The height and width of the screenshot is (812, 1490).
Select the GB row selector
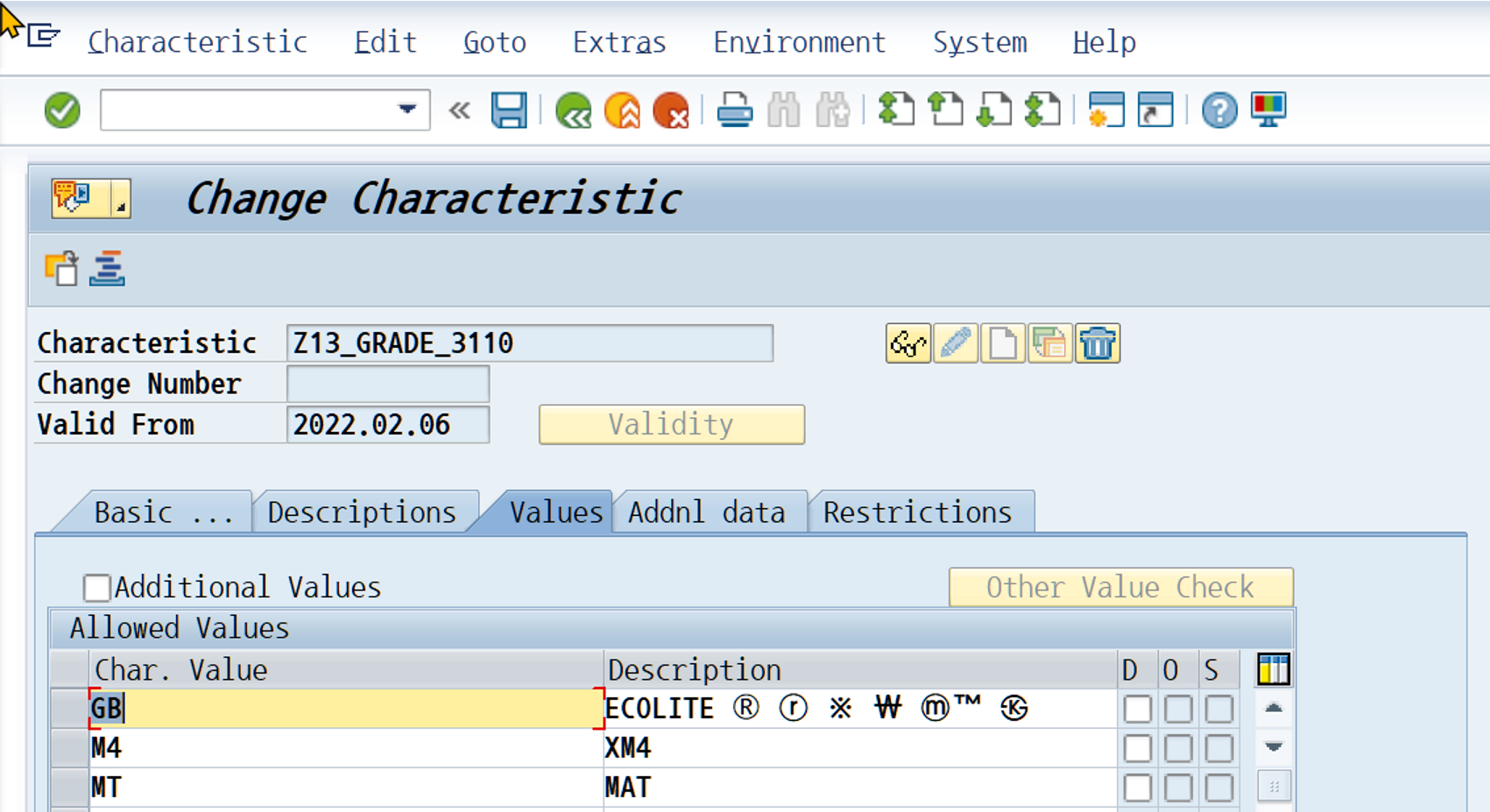tap(69, 709)
